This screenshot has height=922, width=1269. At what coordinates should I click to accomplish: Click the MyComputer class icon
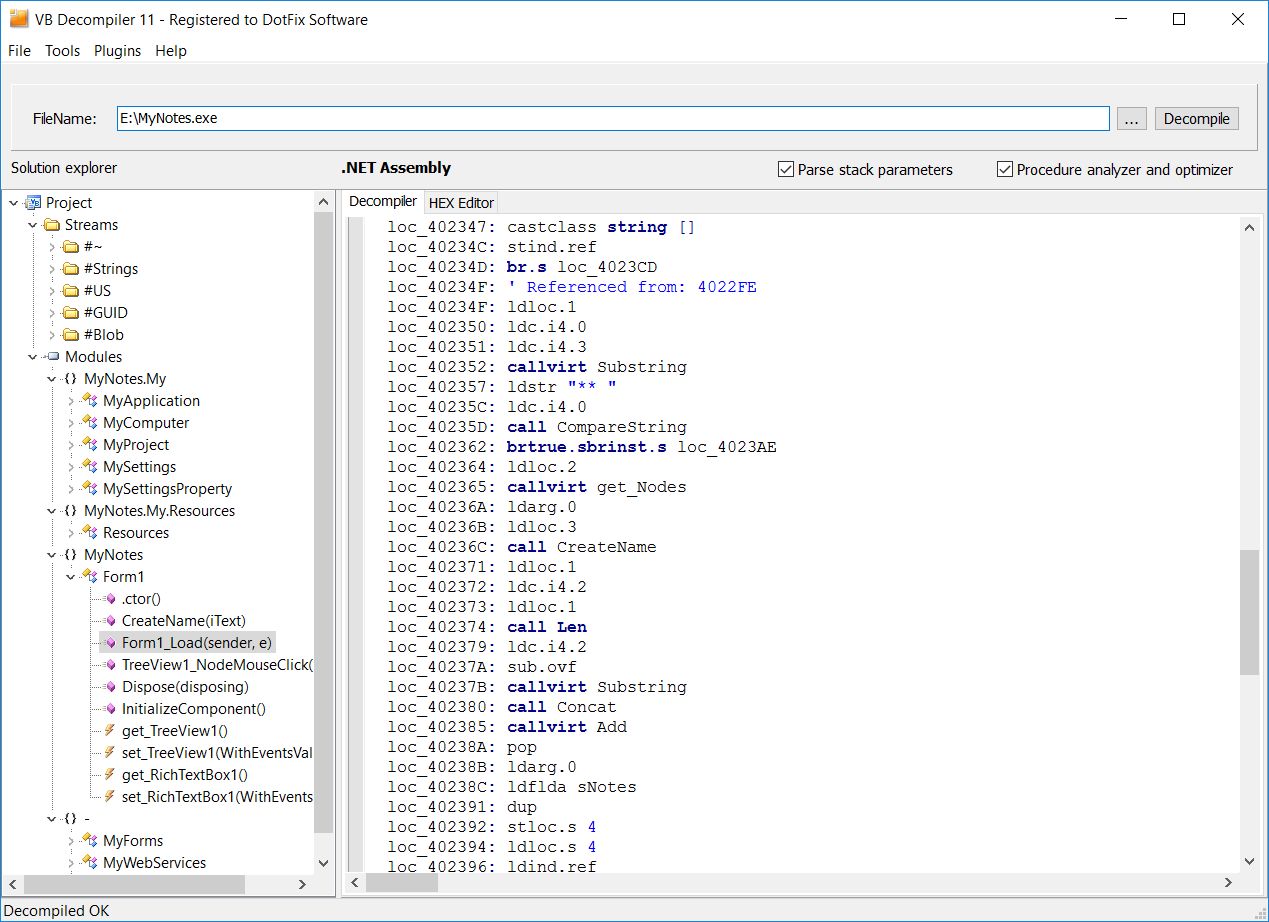coord(90,423)
